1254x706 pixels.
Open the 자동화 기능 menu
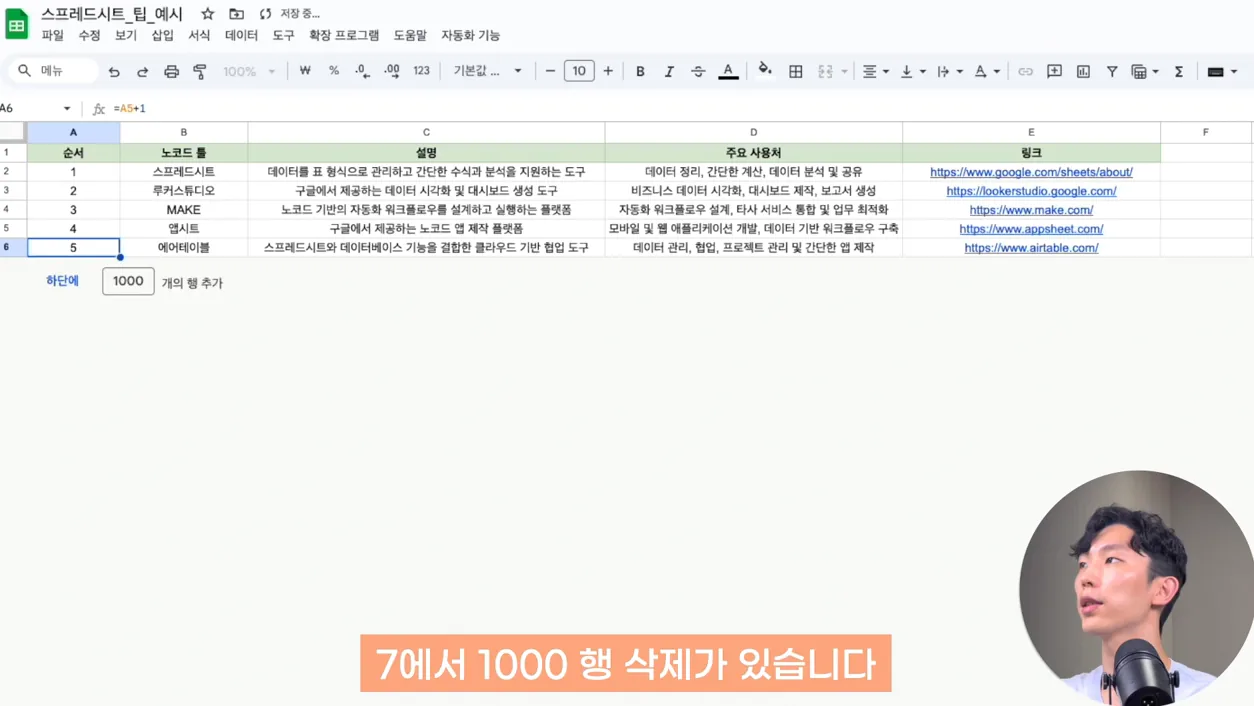pos(470,35)
